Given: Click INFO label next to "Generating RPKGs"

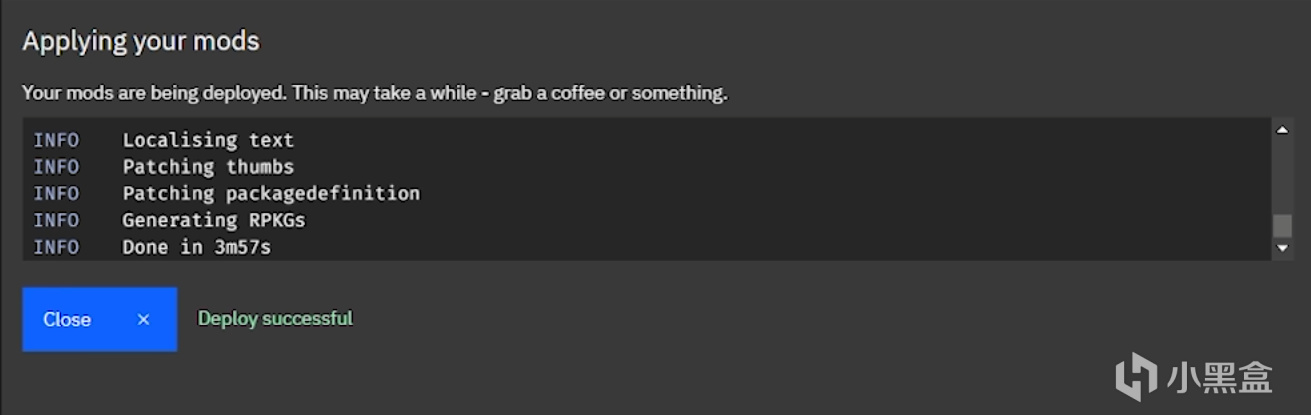Looking at the screenshot, I should (x=56, y=220).
